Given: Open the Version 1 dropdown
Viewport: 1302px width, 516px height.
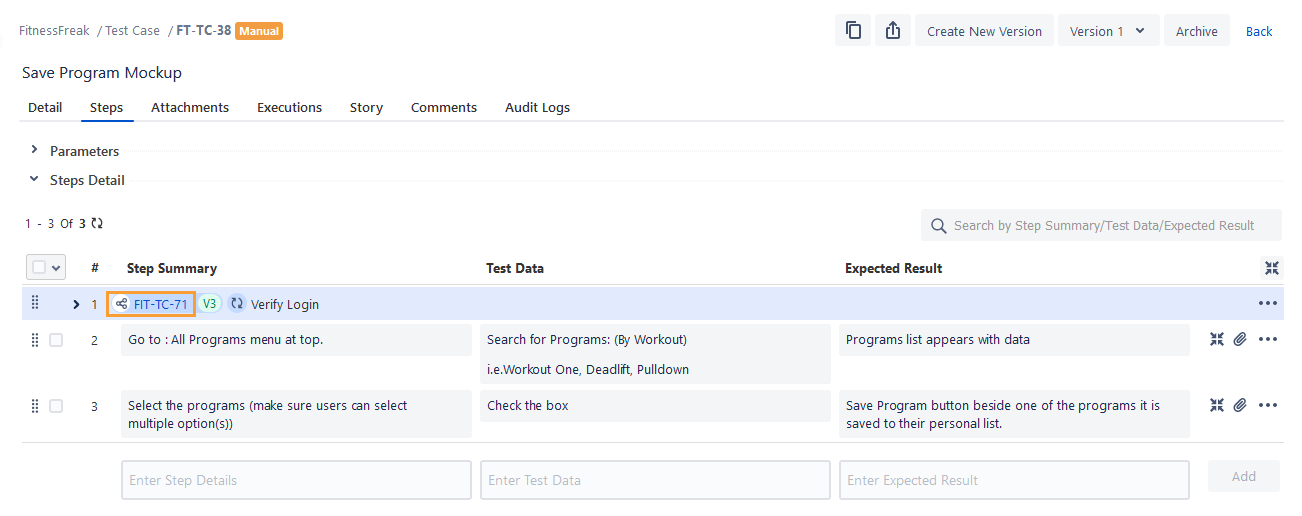Looking at the screenshot, I should pyautogui.click(x=1109, y=30).
